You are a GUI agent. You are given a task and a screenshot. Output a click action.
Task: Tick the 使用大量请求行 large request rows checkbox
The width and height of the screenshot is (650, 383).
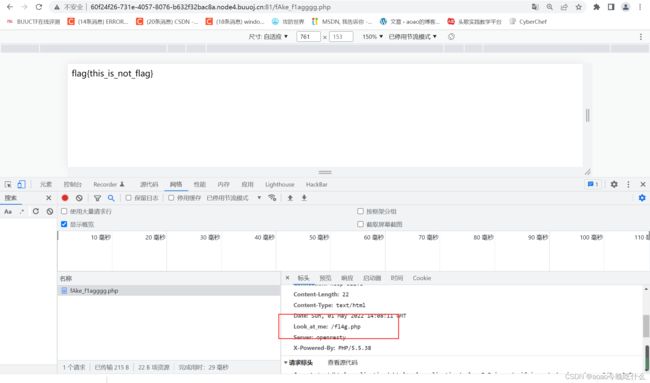click(64, 211)
